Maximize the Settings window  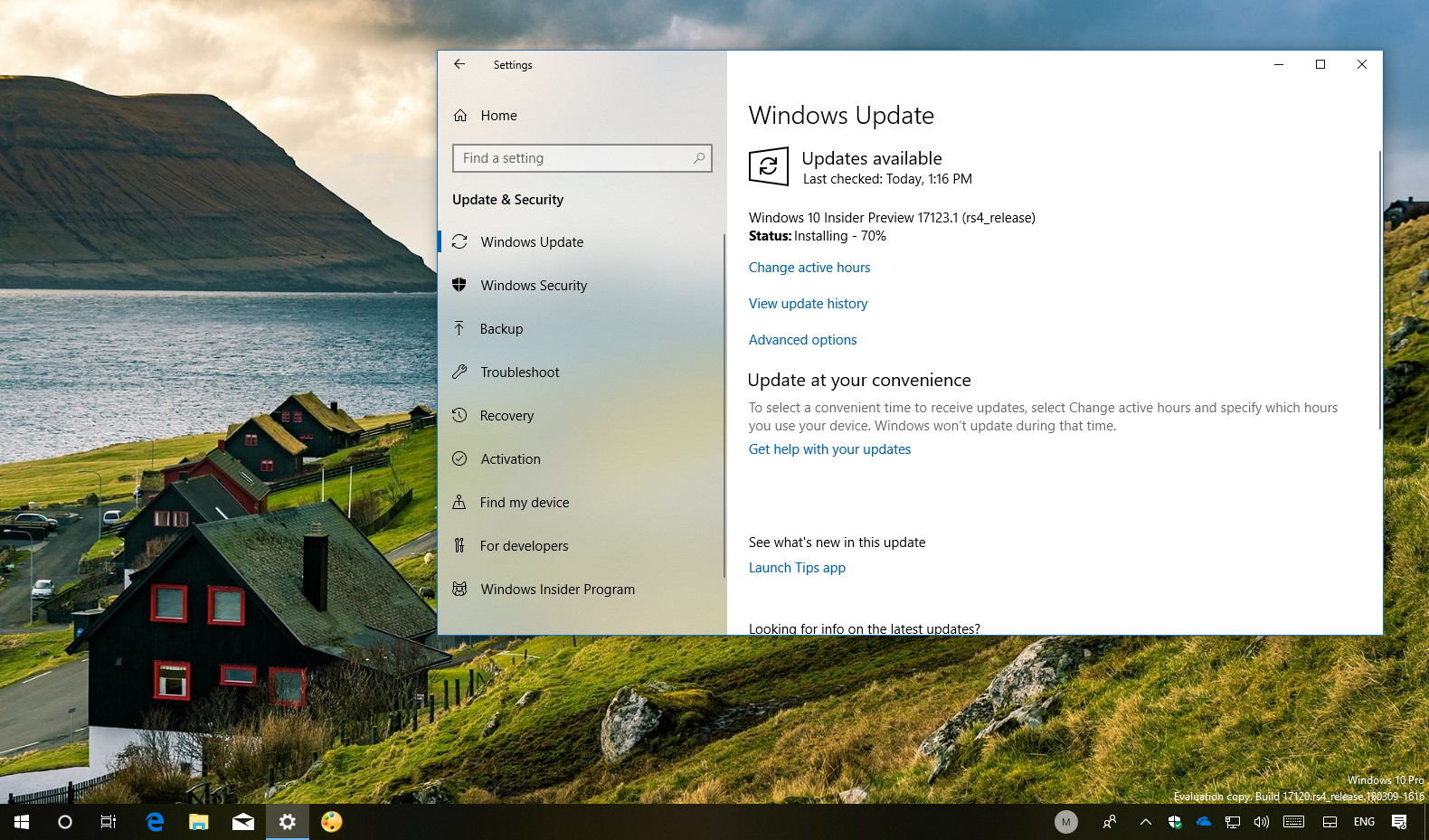1320,64
